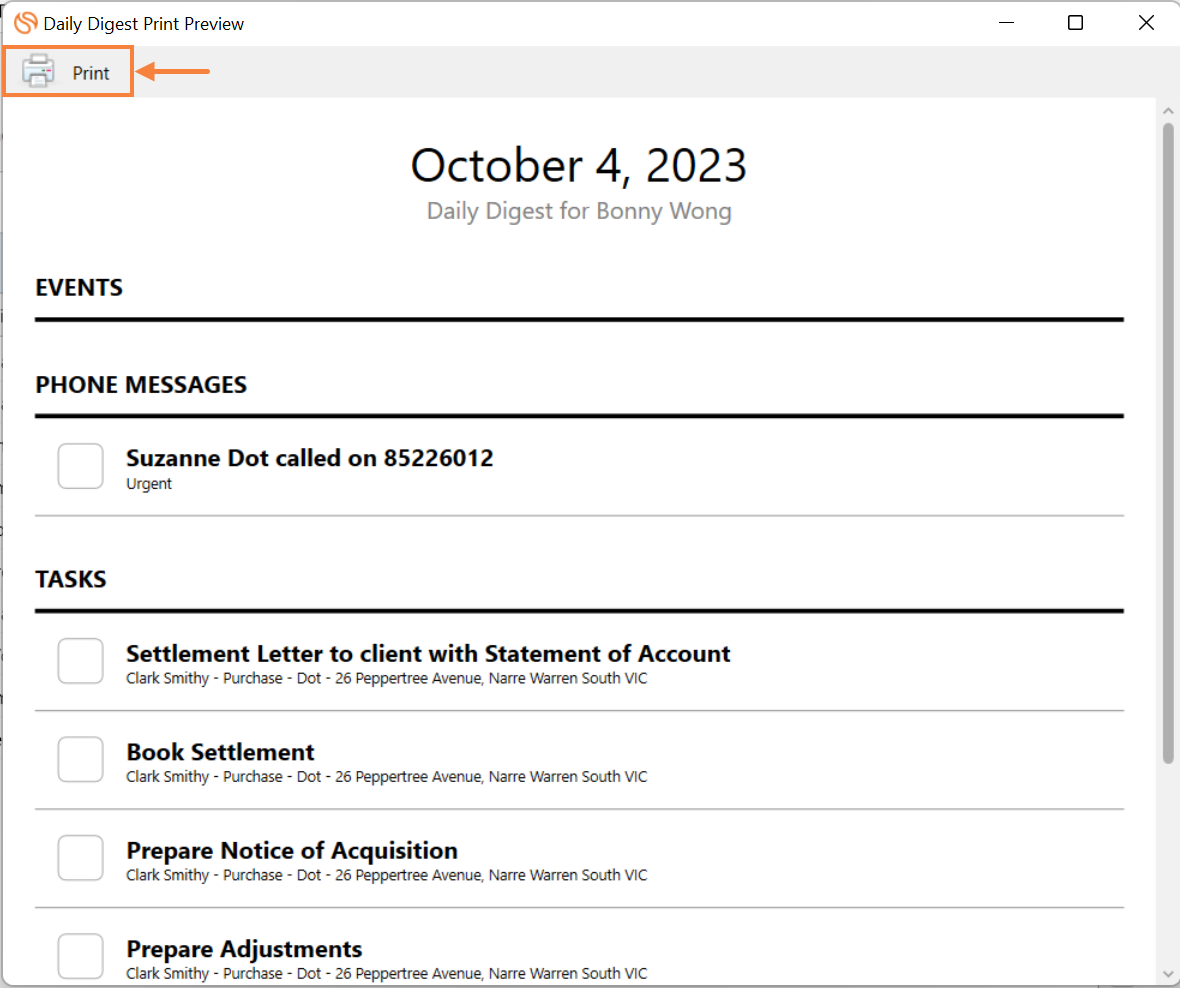This screenshot has height=988, width=1180.
Task: Select the Book Settlement task title
Action: point(220,752)
